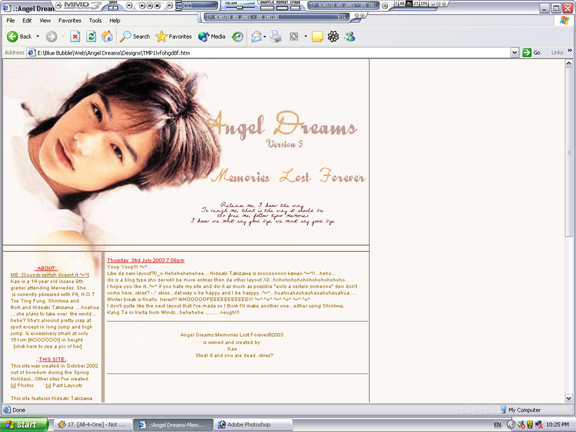Expand hidden tray icons arrow

click(x=510, y=425)
